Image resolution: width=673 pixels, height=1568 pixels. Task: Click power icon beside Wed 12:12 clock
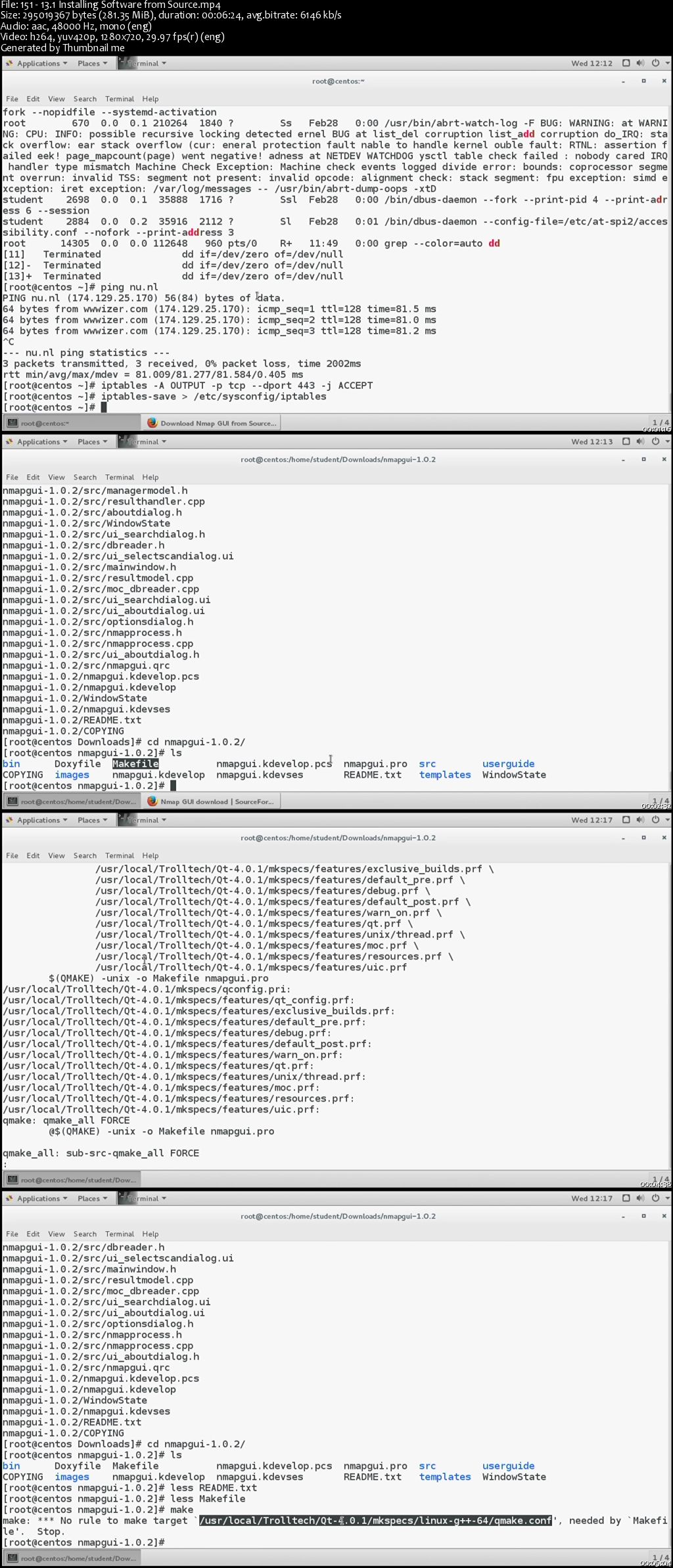(655, 64)
